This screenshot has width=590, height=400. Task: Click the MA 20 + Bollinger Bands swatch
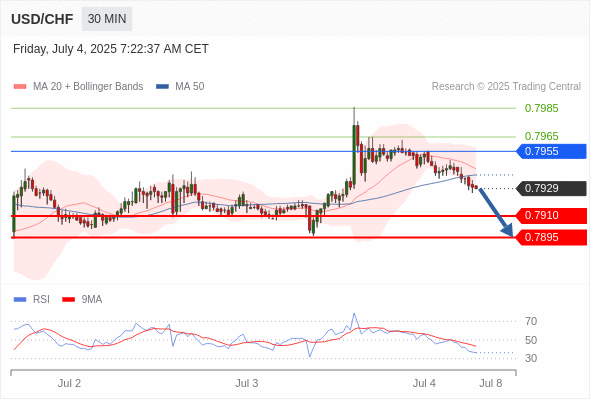click(x=20, y=87)
